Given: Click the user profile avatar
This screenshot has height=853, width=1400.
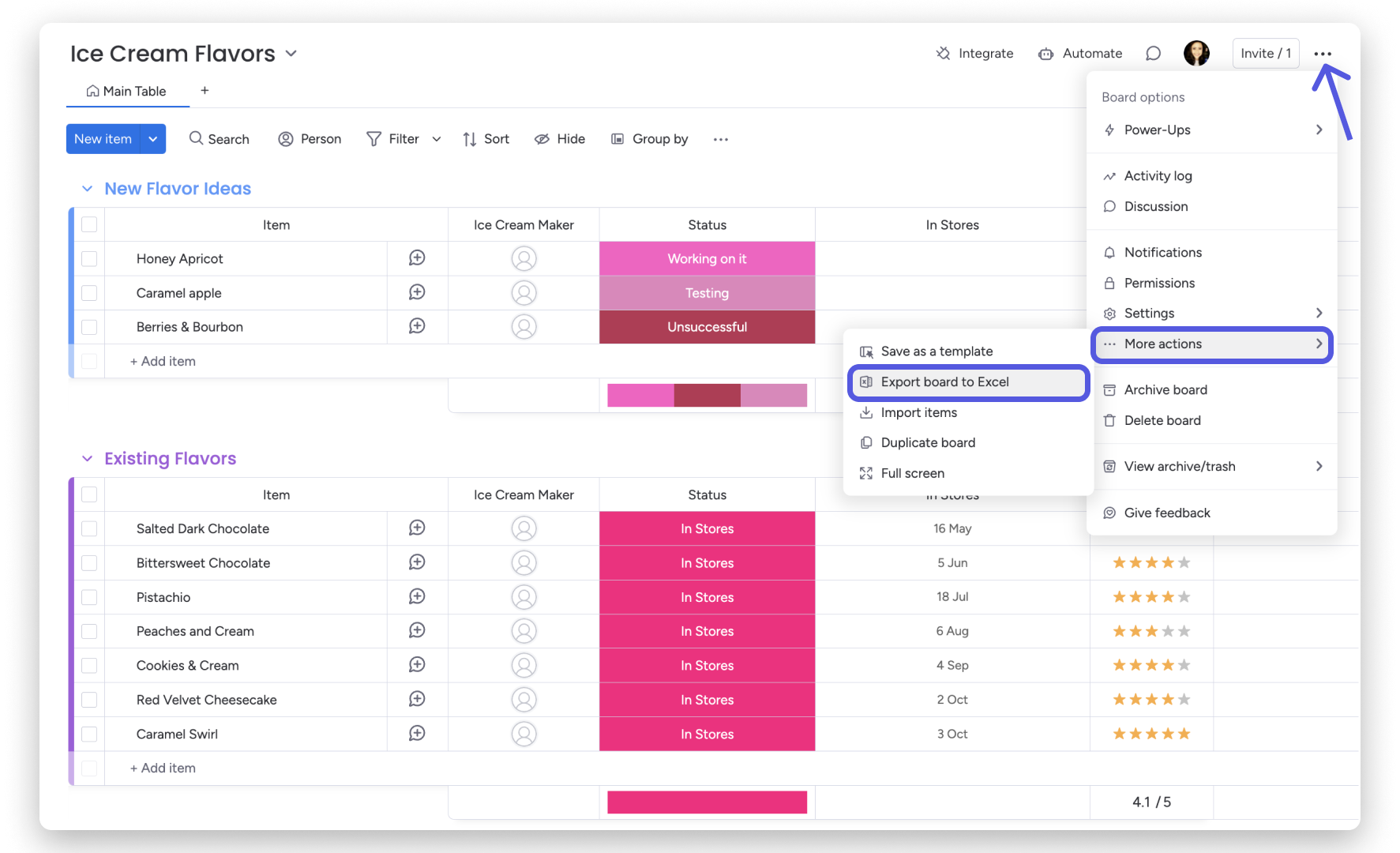Looking at the screenshot, I should point(1196,54).
